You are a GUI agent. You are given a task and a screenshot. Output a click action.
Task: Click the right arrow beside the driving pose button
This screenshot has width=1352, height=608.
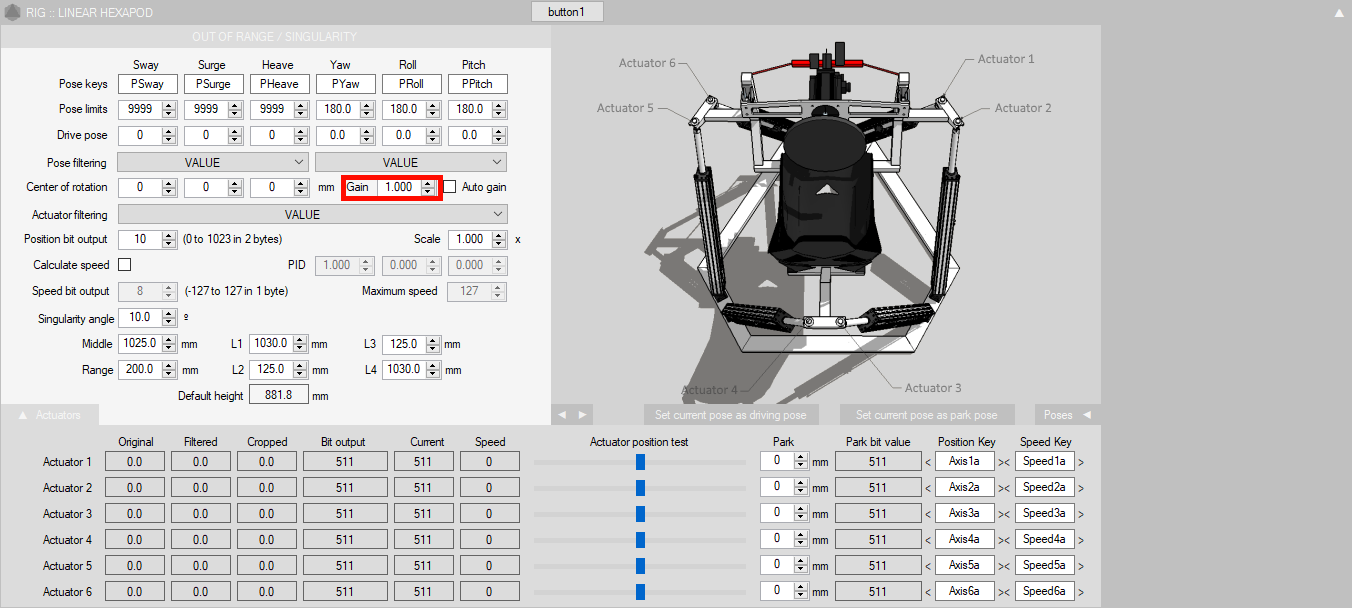pos(582,414)
